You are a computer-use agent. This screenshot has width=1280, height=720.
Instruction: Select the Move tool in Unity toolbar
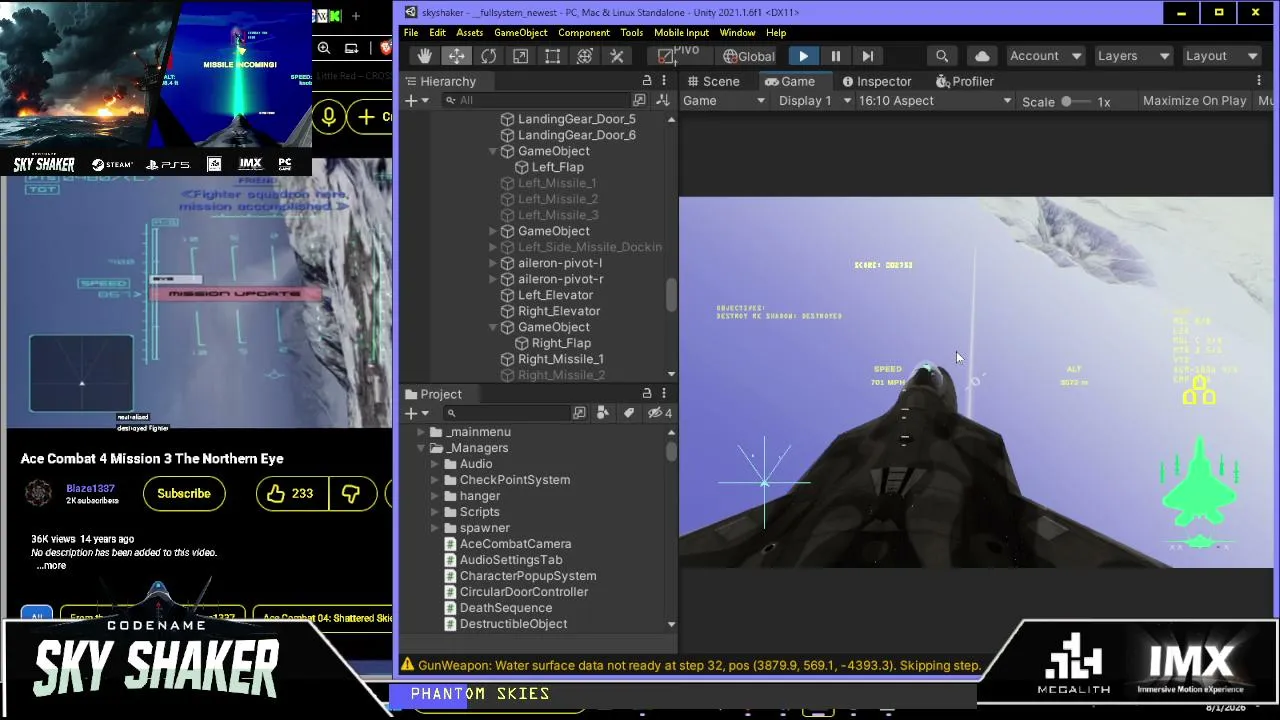456,56
